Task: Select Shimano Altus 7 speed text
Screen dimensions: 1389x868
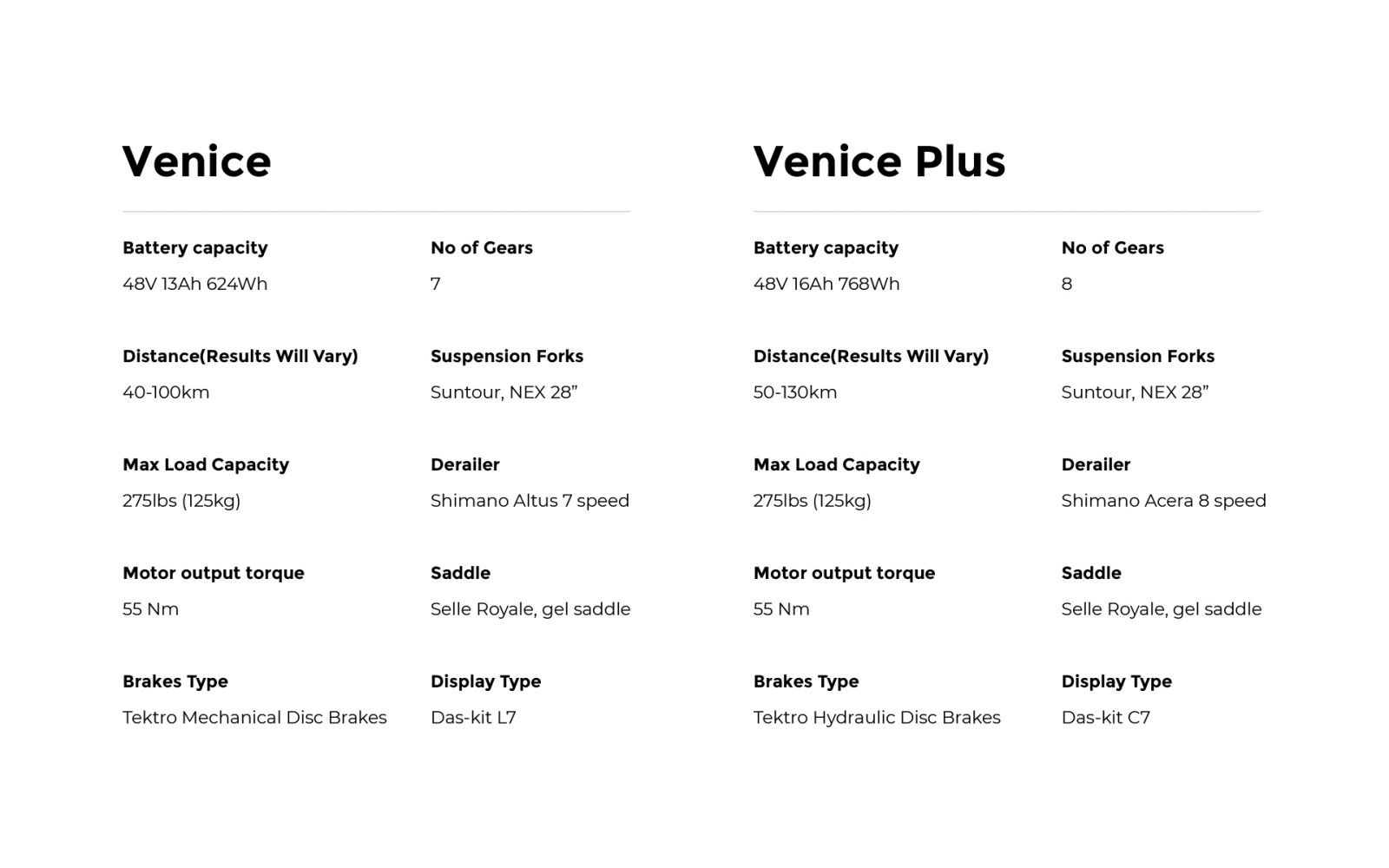Action: (x=530, y=501)
